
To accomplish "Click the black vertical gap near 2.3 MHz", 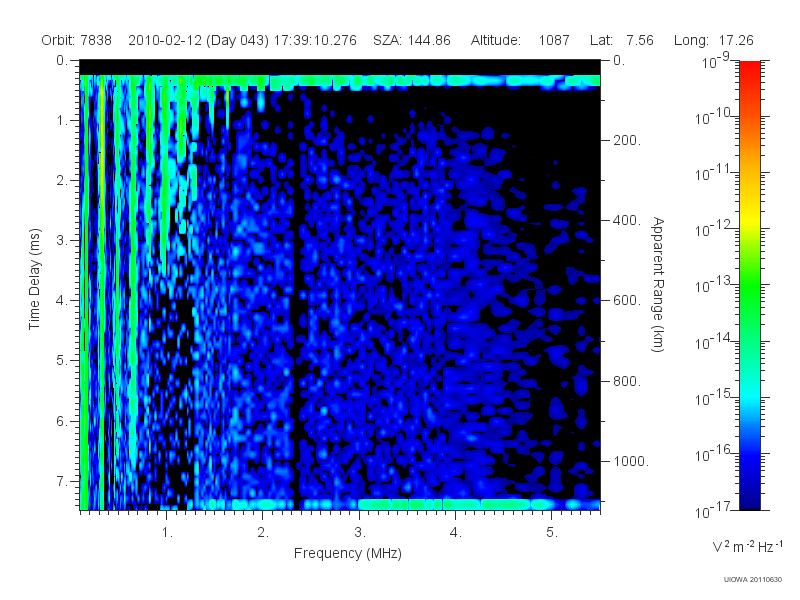I will coord(297,296).
